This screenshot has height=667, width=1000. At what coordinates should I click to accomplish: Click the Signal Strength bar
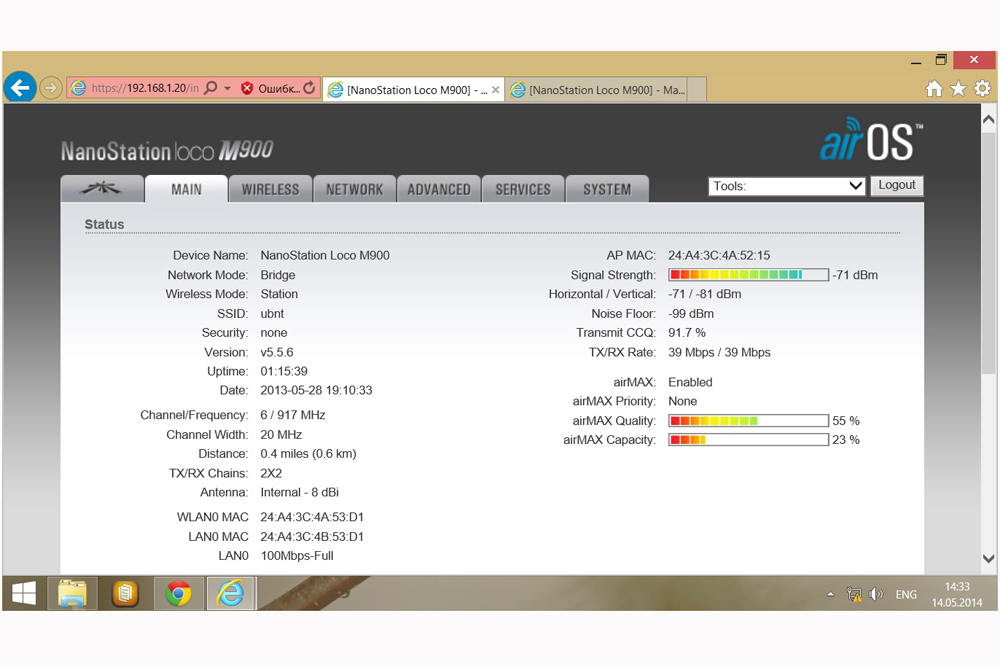pyautogui.click(x=748, y=275)
